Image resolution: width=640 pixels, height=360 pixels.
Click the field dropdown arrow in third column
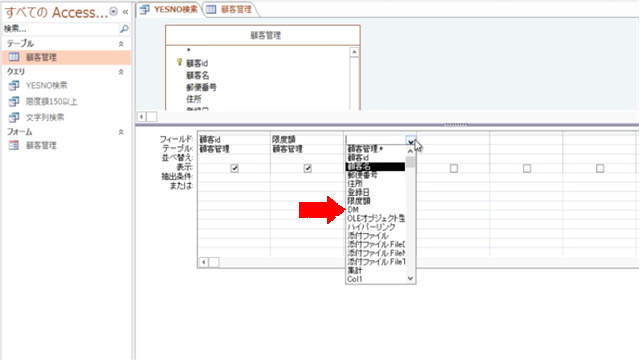coord(411,141)
